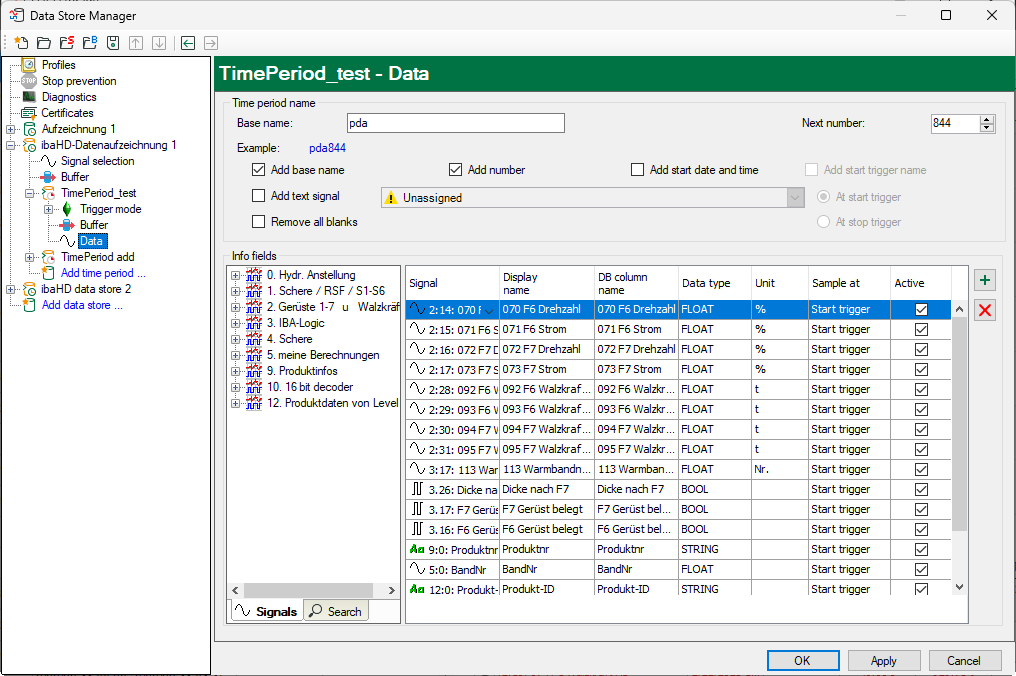This screenshot has height=676, width=1016.
Task: Expand the Aufzeichnung 1 tree node
Action: [x=11, y=129]
